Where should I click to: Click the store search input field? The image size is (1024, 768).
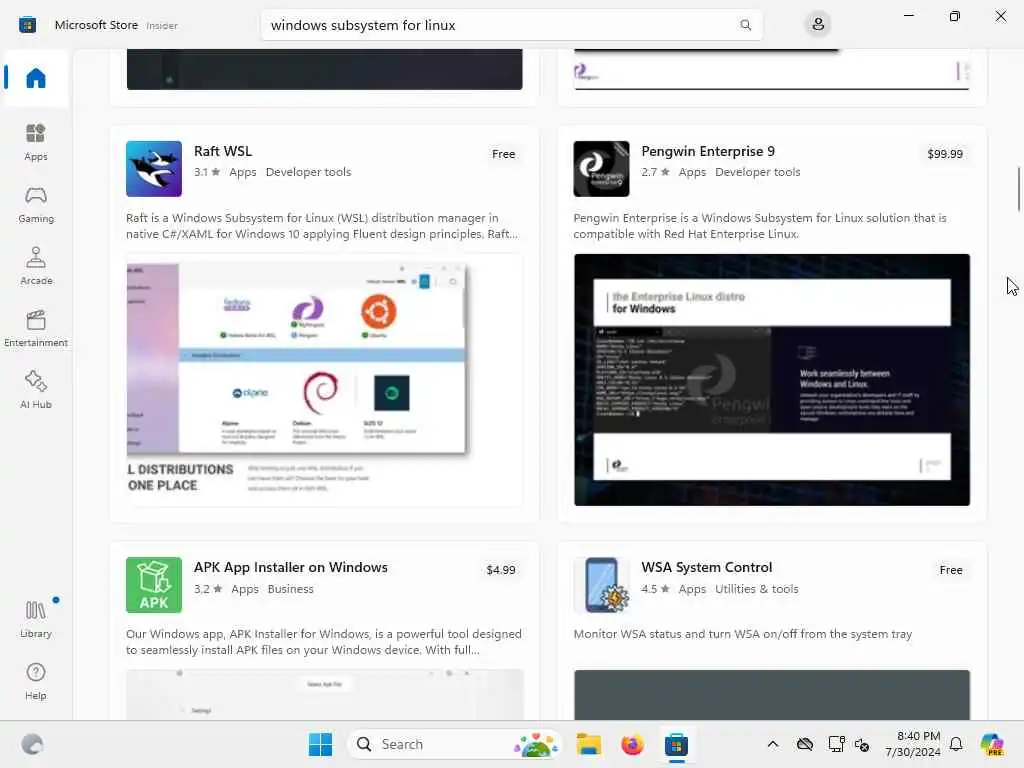tap(511, 25)
